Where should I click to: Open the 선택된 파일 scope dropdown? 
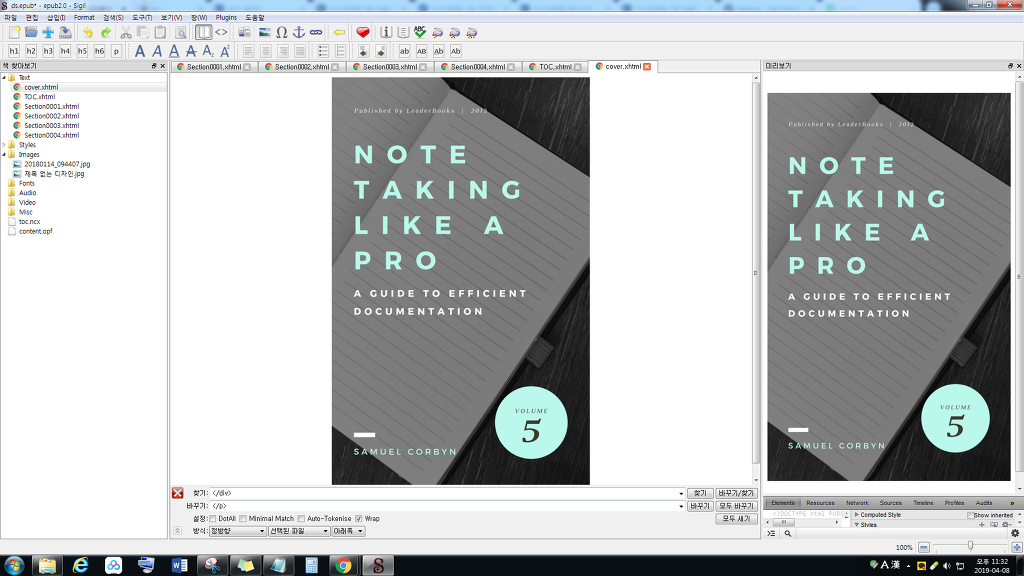click(298, 531)
